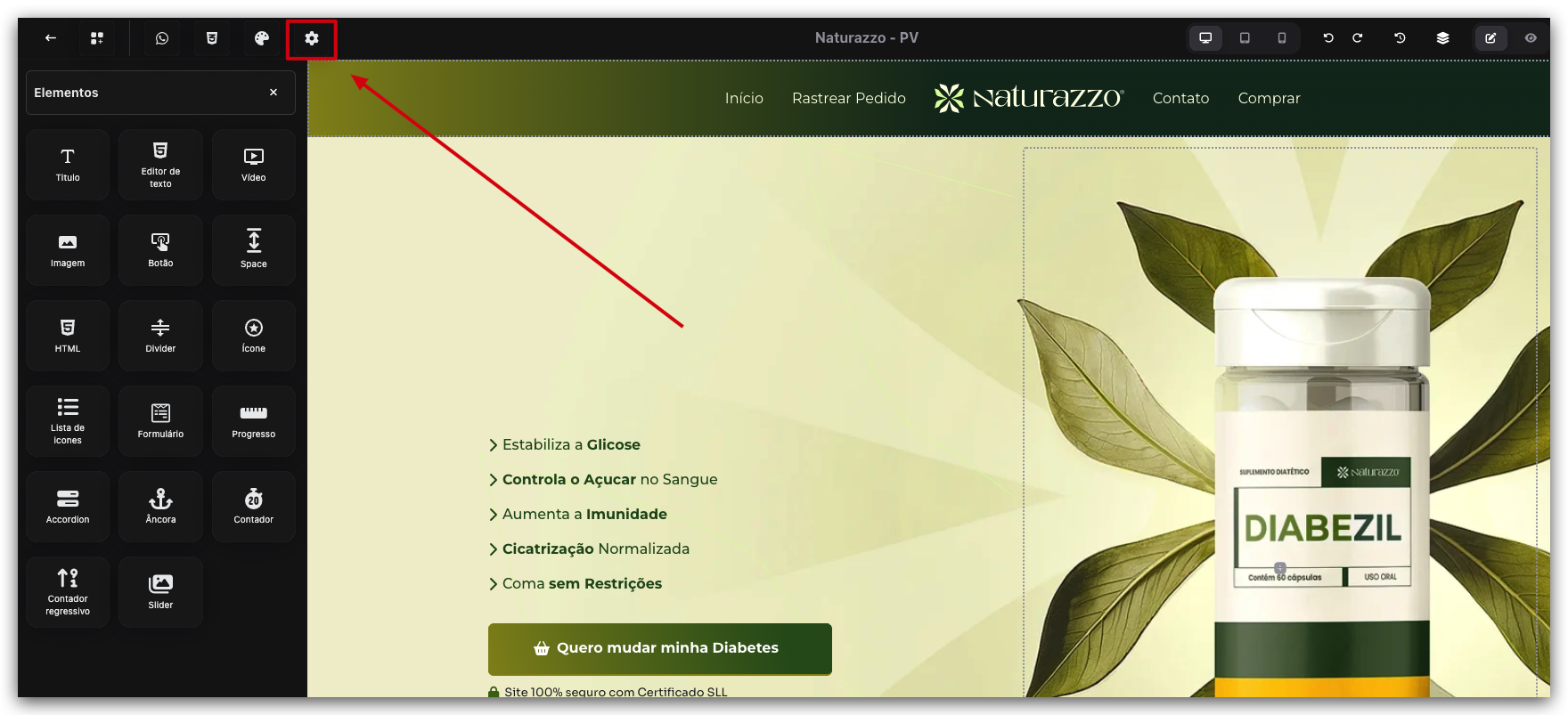Select the Slider element
This screenshot has width=1568, height=715.
point(160,592)
